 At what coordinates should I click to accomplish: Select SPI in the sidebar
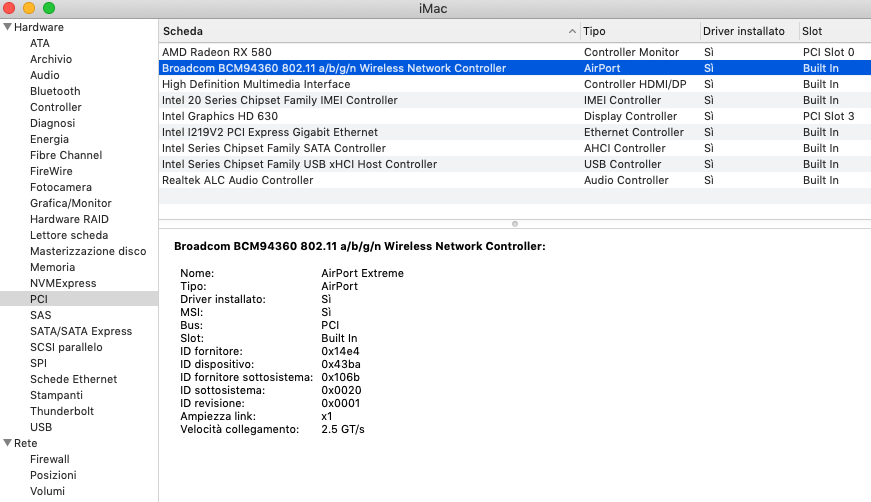pos(38,363)
